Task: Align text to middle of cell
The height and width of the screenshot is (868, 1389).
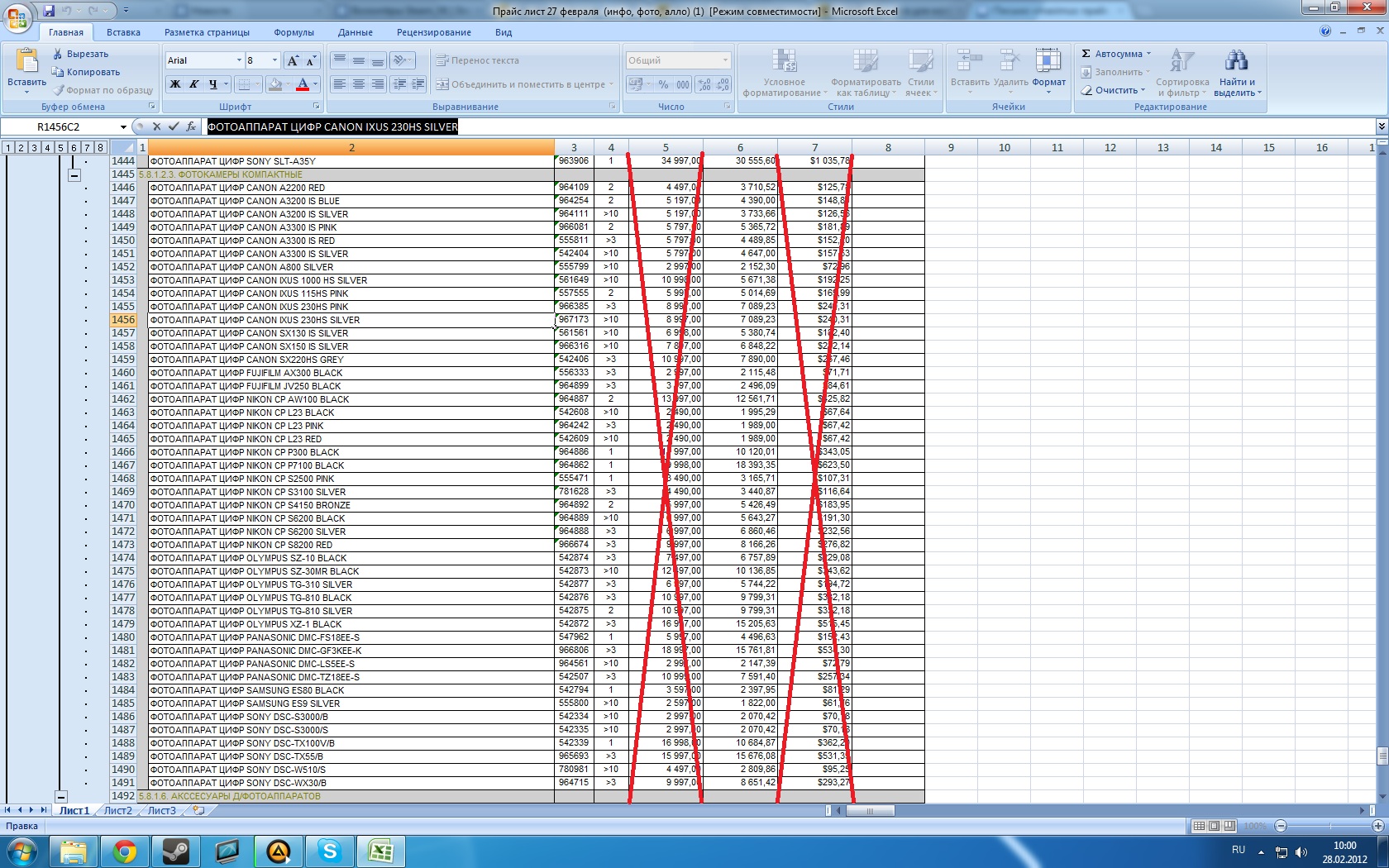Action: tap(358, 60)
